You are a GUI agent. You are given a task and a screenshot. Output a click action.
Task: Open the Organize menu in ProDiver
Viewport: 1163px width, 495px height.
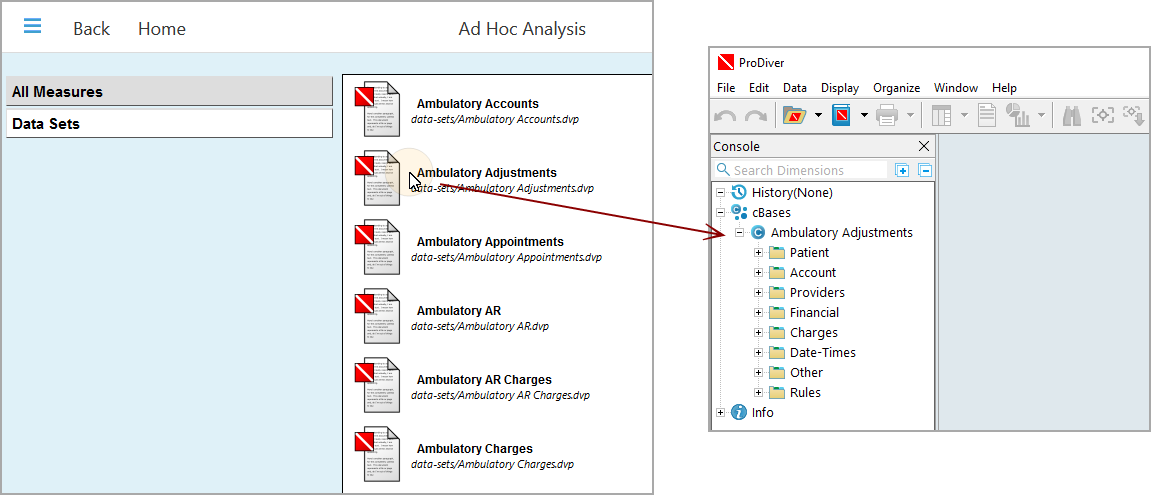coord(897,88)
